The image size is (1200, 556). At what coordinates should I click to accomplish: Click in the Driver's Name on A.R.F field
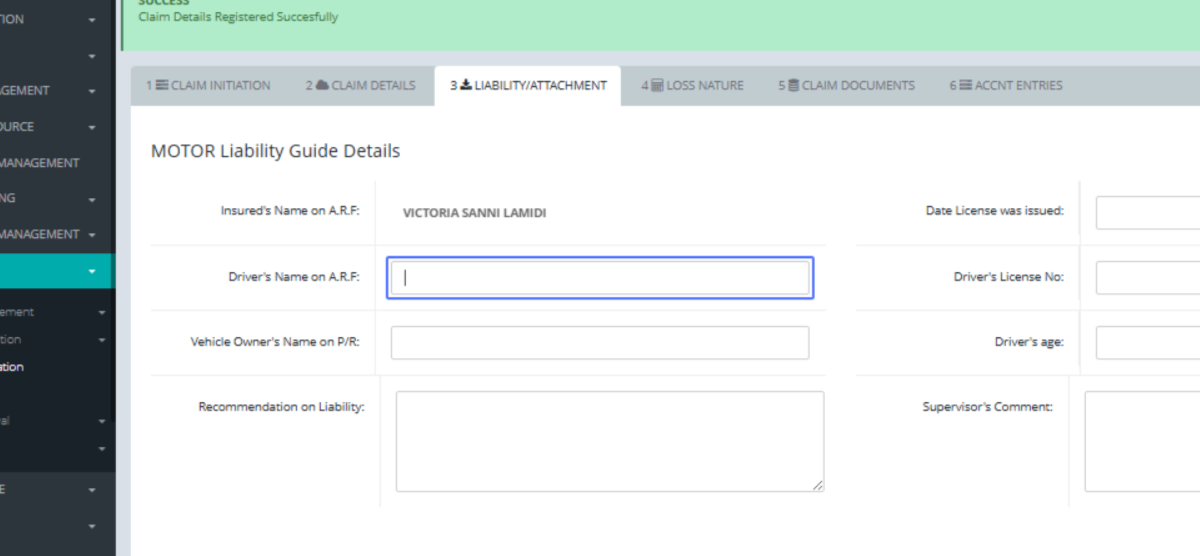point(600,278)
